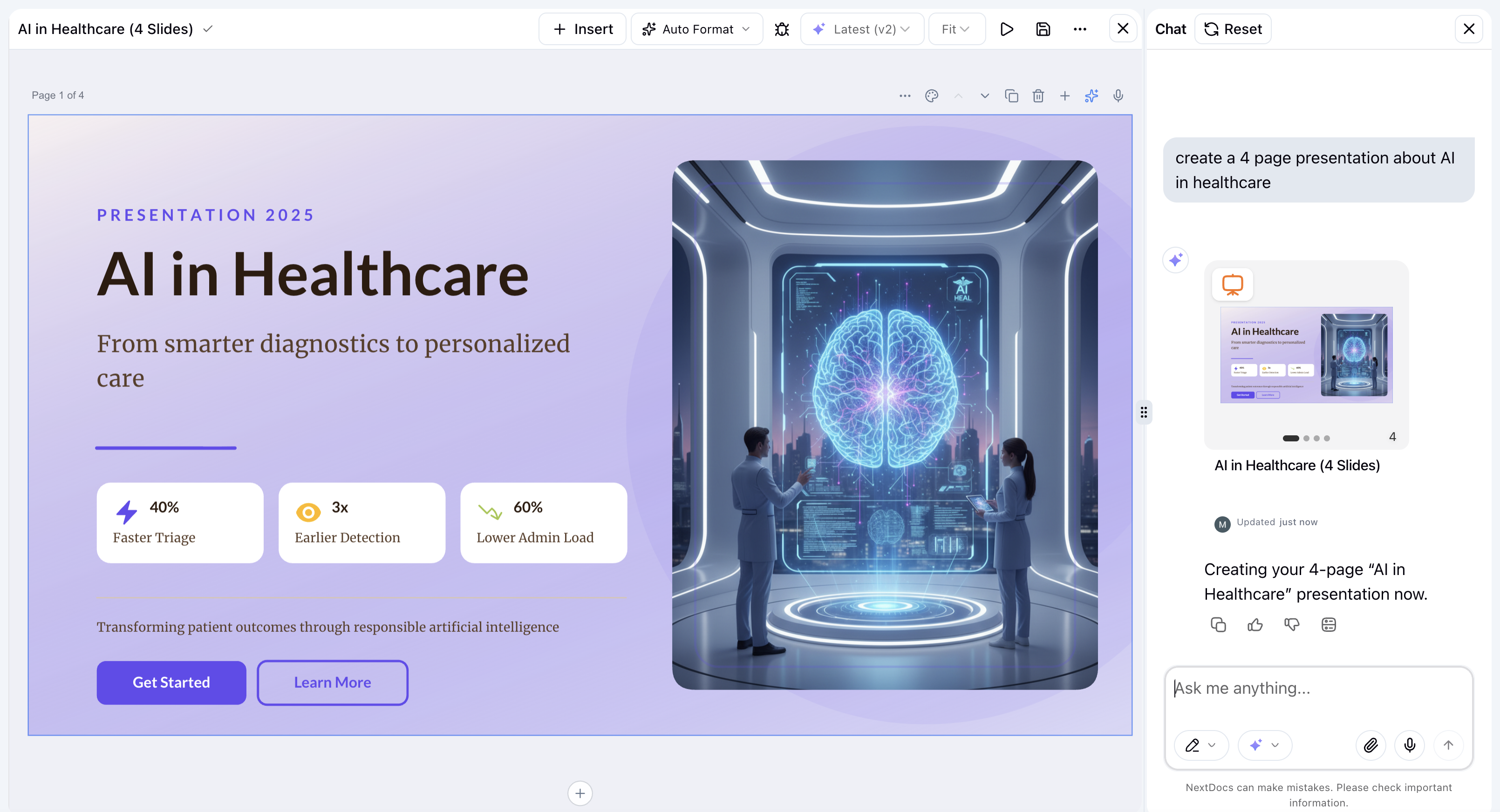
Task: Click the copy response icon below the chat message
Action: [x=1218, y=624]
